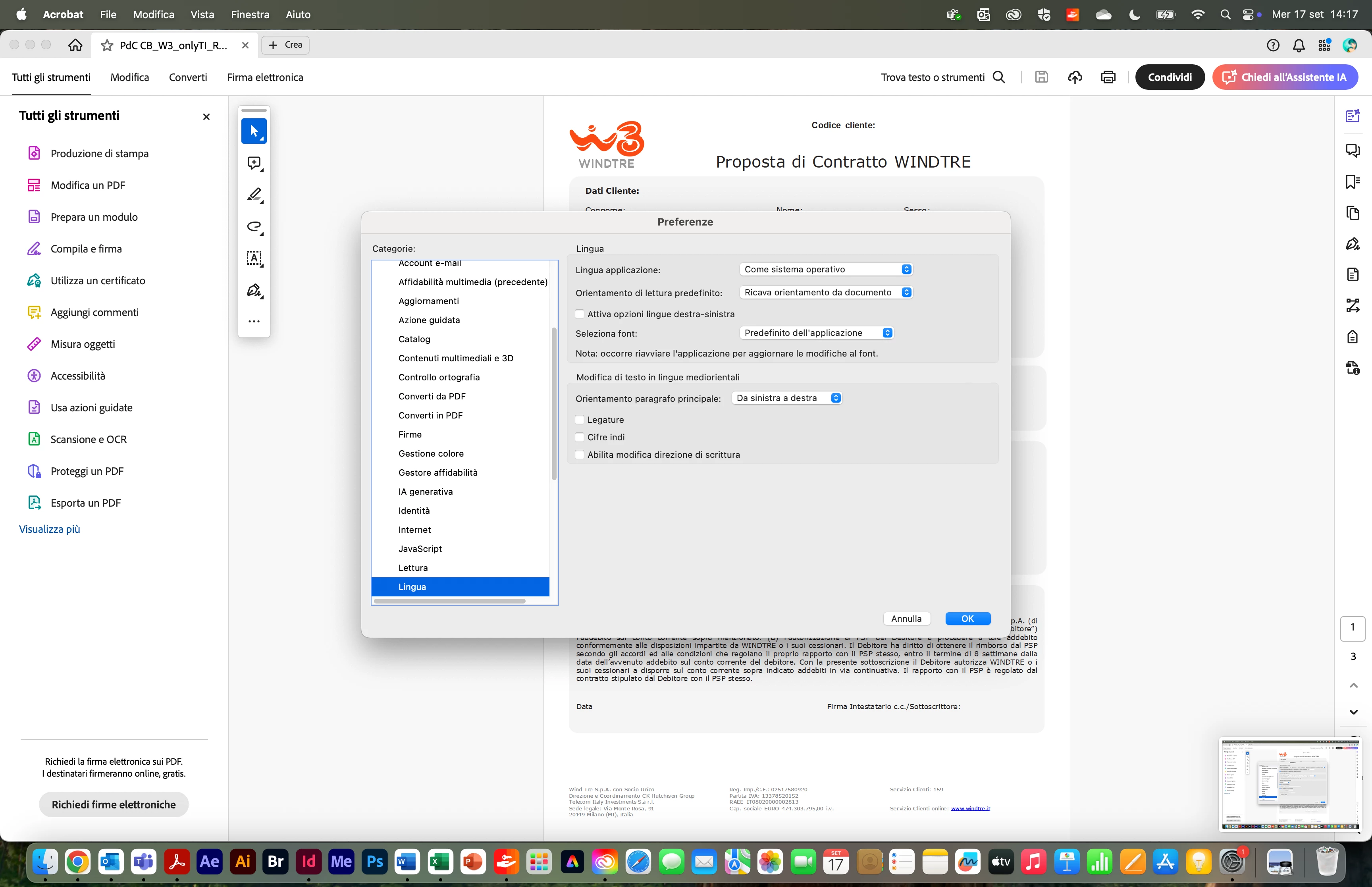Click the add comment tool icon
1372x887 pixels.
tap(254, 163)
